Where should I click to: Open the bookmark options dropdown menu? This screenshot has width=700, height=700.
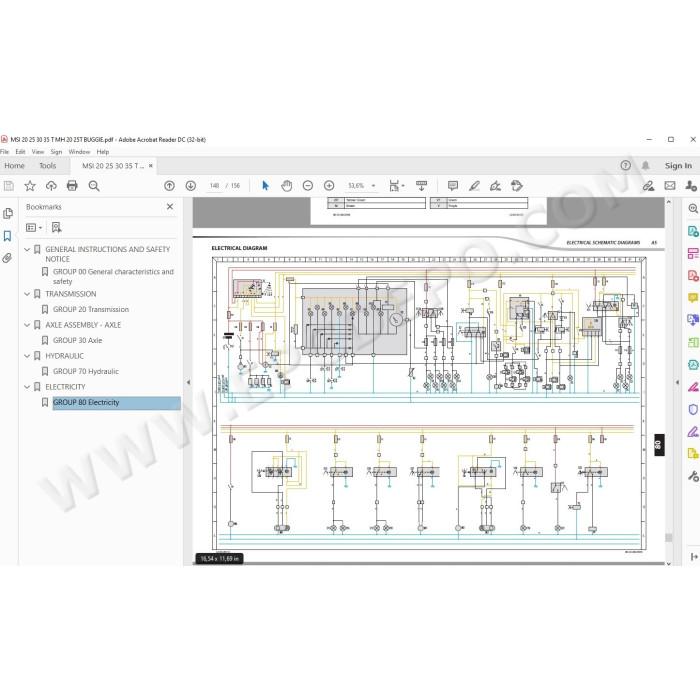click(34, 228)
